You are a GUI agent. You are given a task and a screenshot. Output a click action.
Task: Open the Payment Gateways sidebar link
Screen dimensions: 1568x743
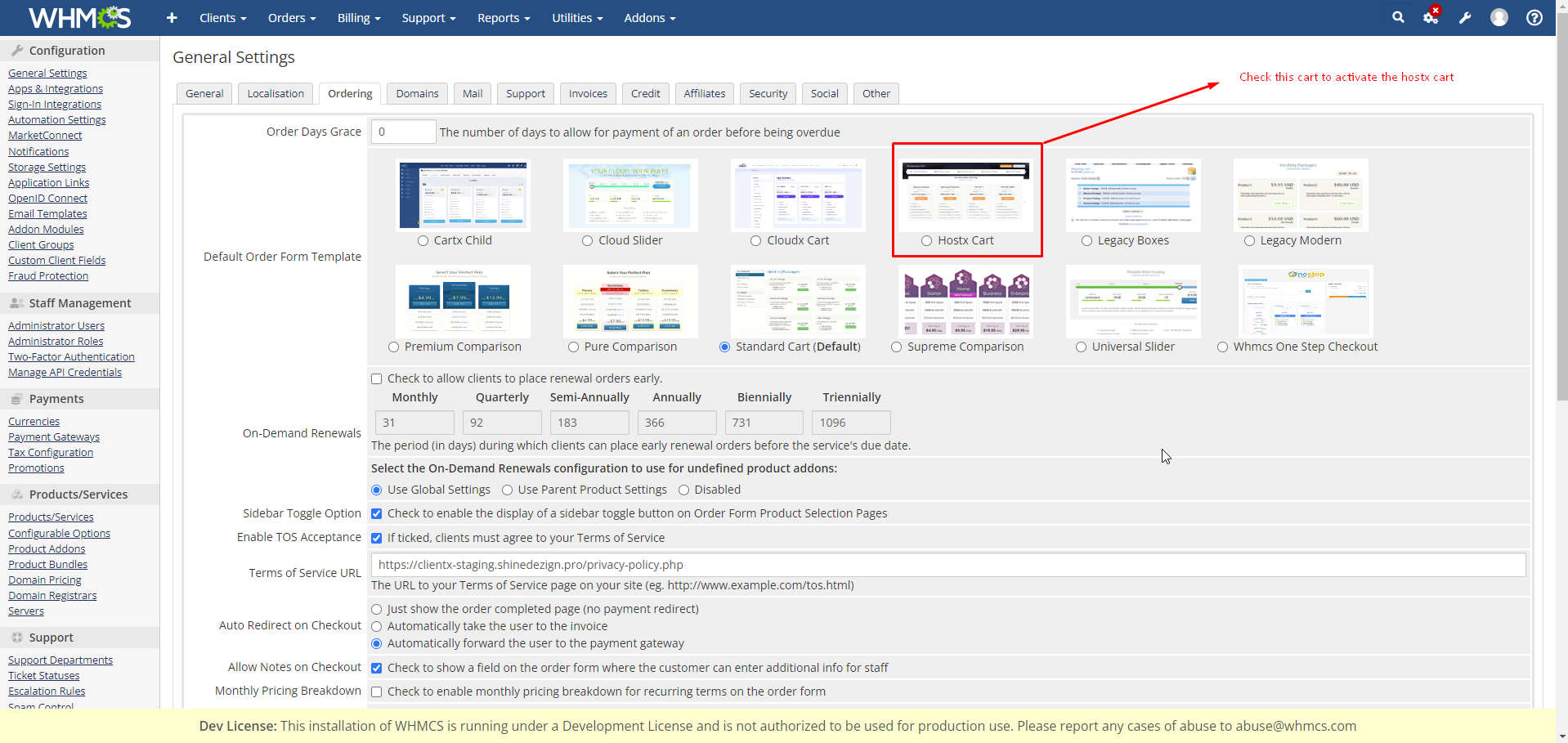[54, 437]
